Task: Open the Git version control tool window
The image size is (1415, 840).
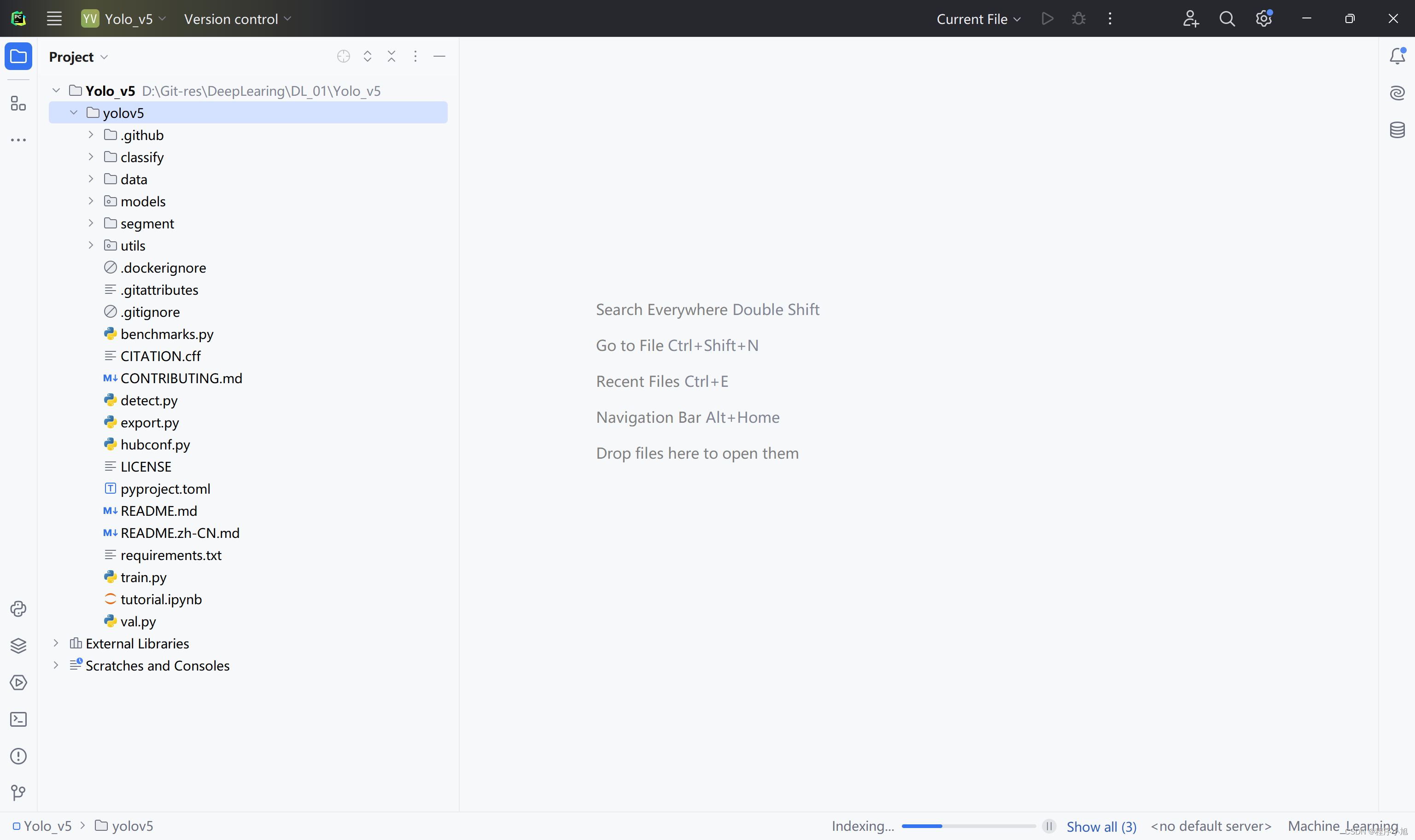Action: click(18, 793)
